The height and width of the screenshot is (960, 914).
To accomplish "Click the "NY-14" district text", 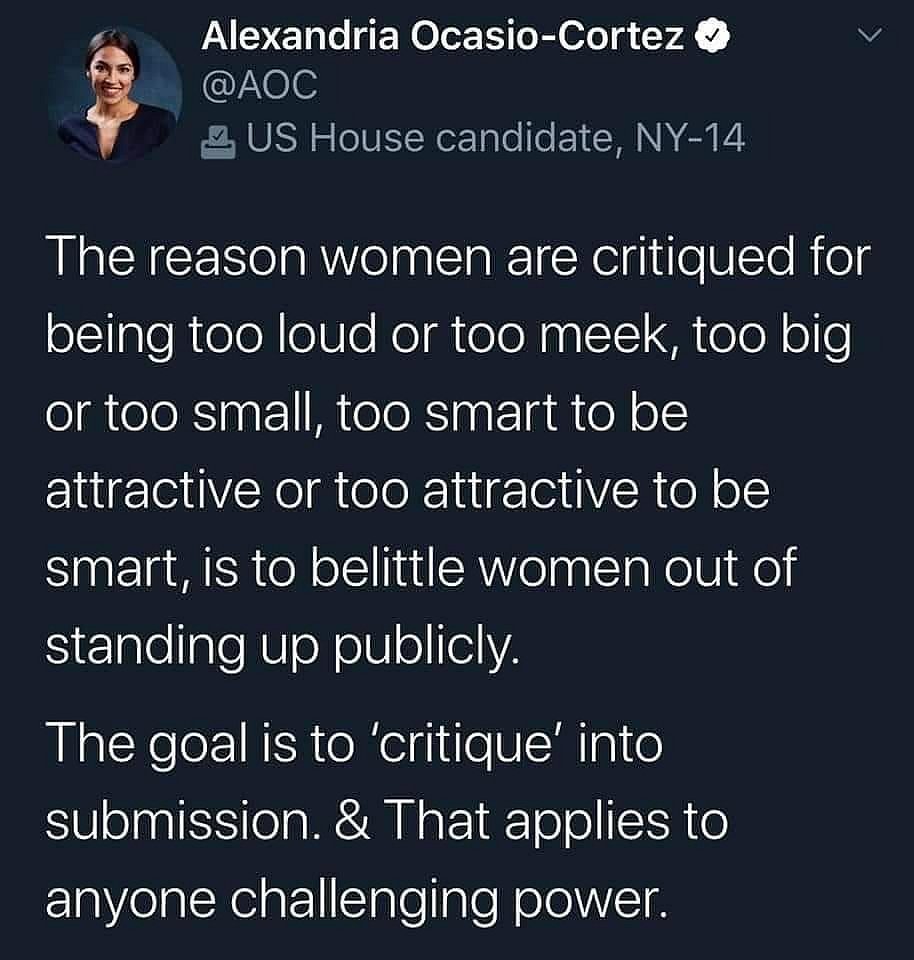I will pos(690,137).
